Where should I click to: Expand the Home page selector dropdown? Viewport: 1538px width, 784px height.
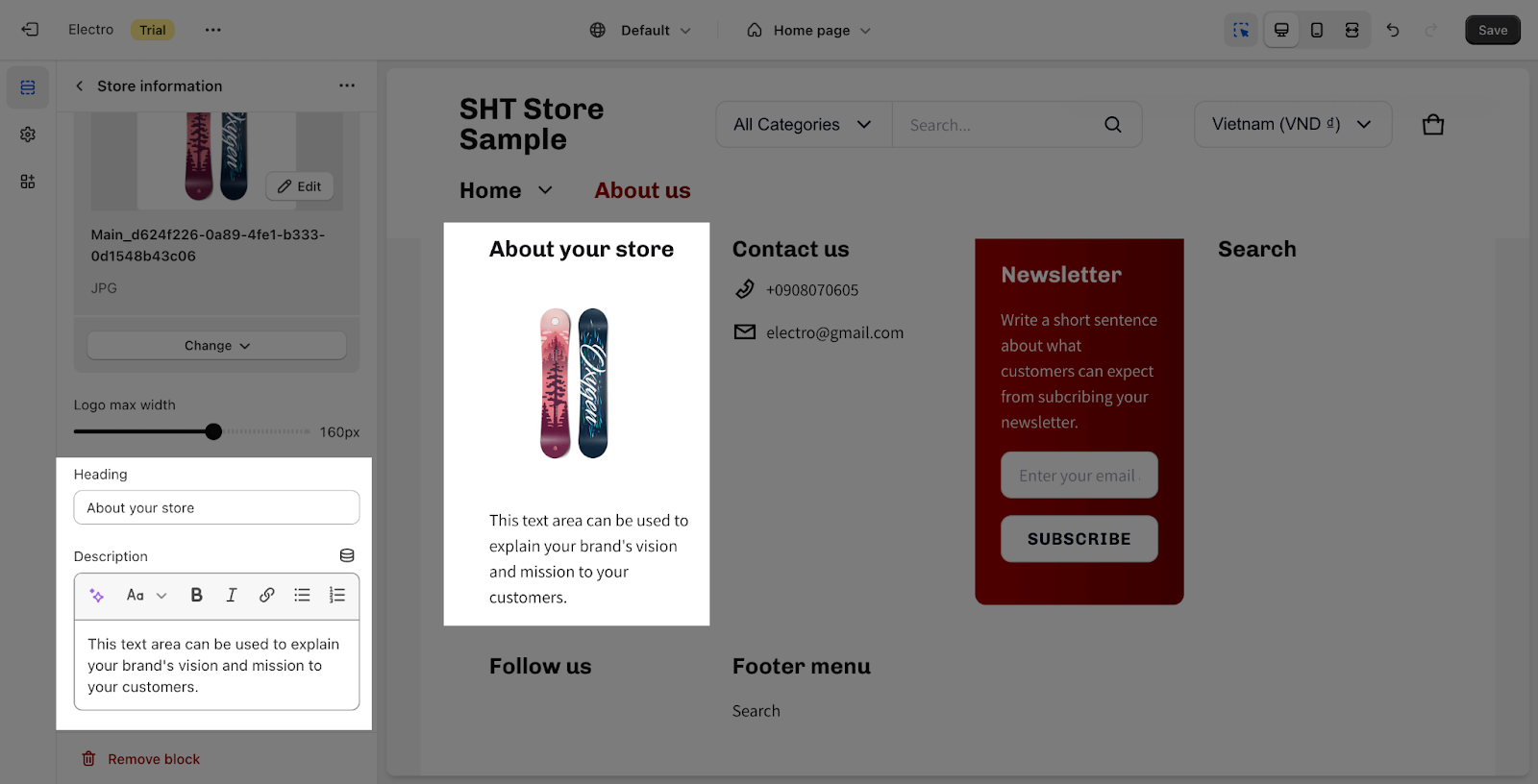click(809, 31)
